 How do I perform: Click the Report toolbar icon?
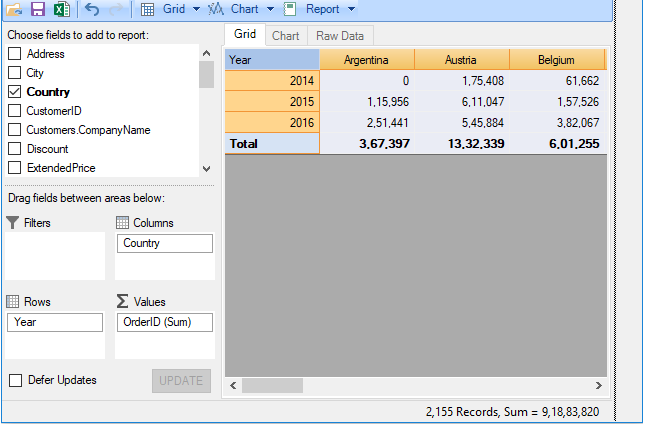289,9
